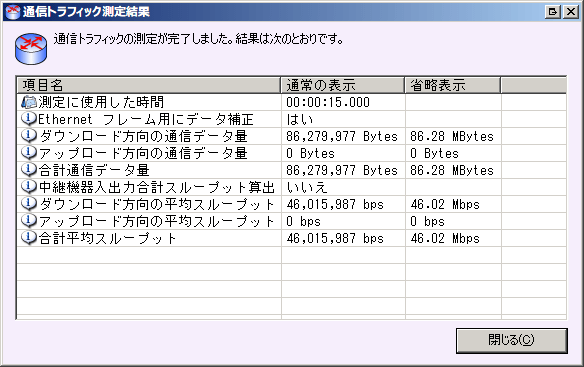Click the clock icon beside 測定に使用した時間
584x367 pixels.
(29, 102)
